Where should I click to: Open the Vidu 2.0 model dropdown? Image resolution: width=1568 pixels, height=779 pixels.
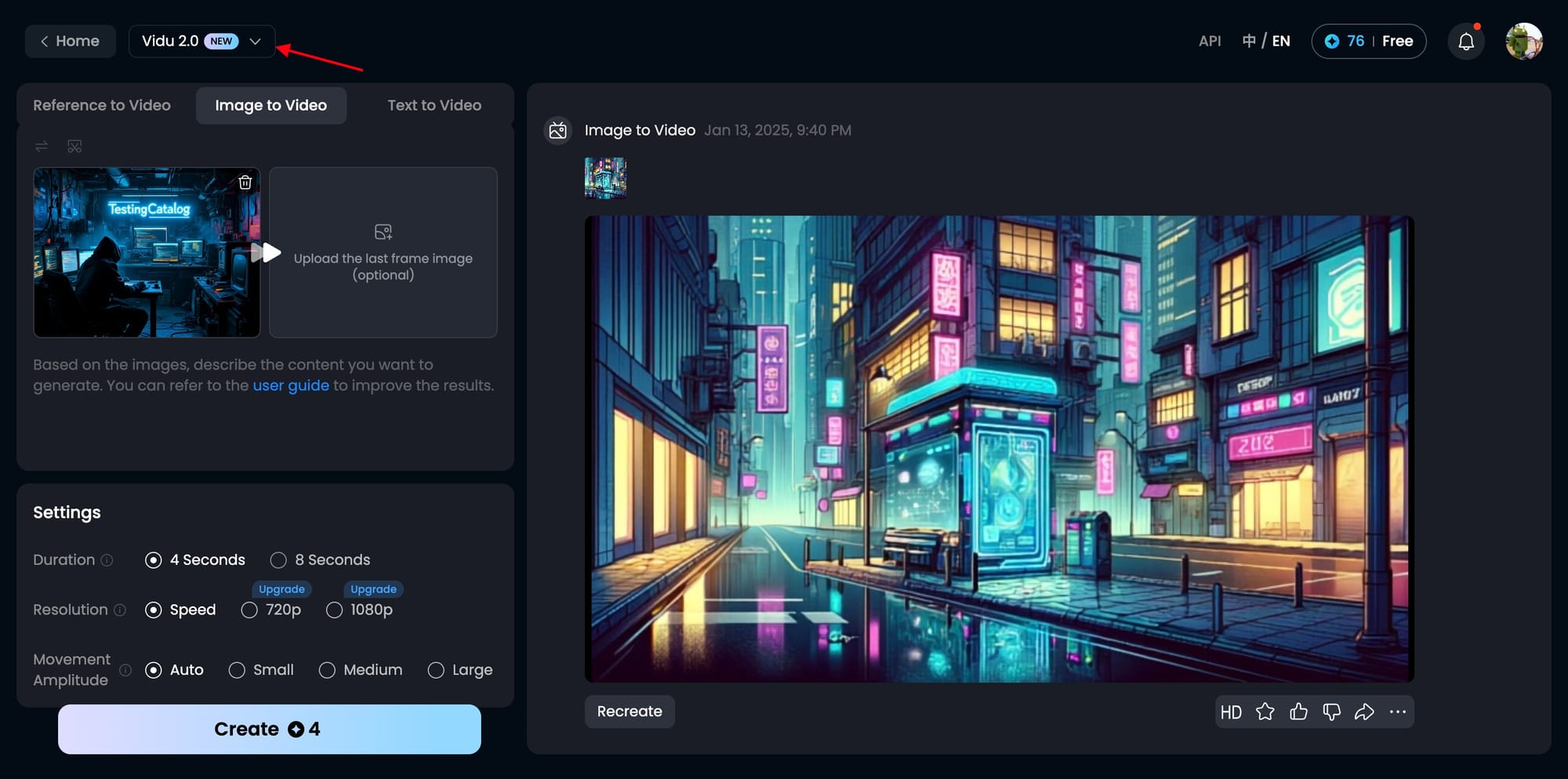tap(201, 41)
